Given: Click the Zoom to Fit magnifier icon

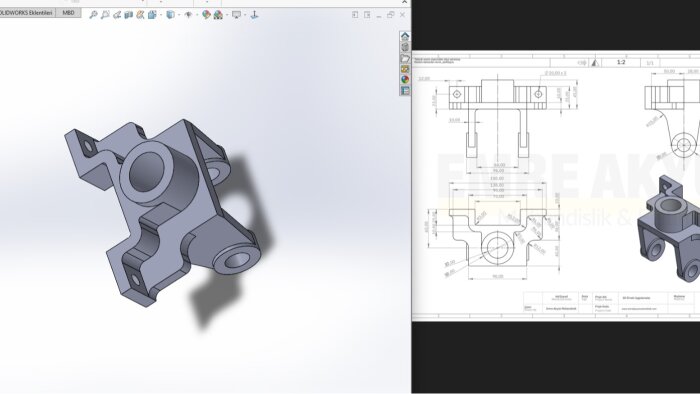Looking at the screenshot, I should (x=93, y=15).
